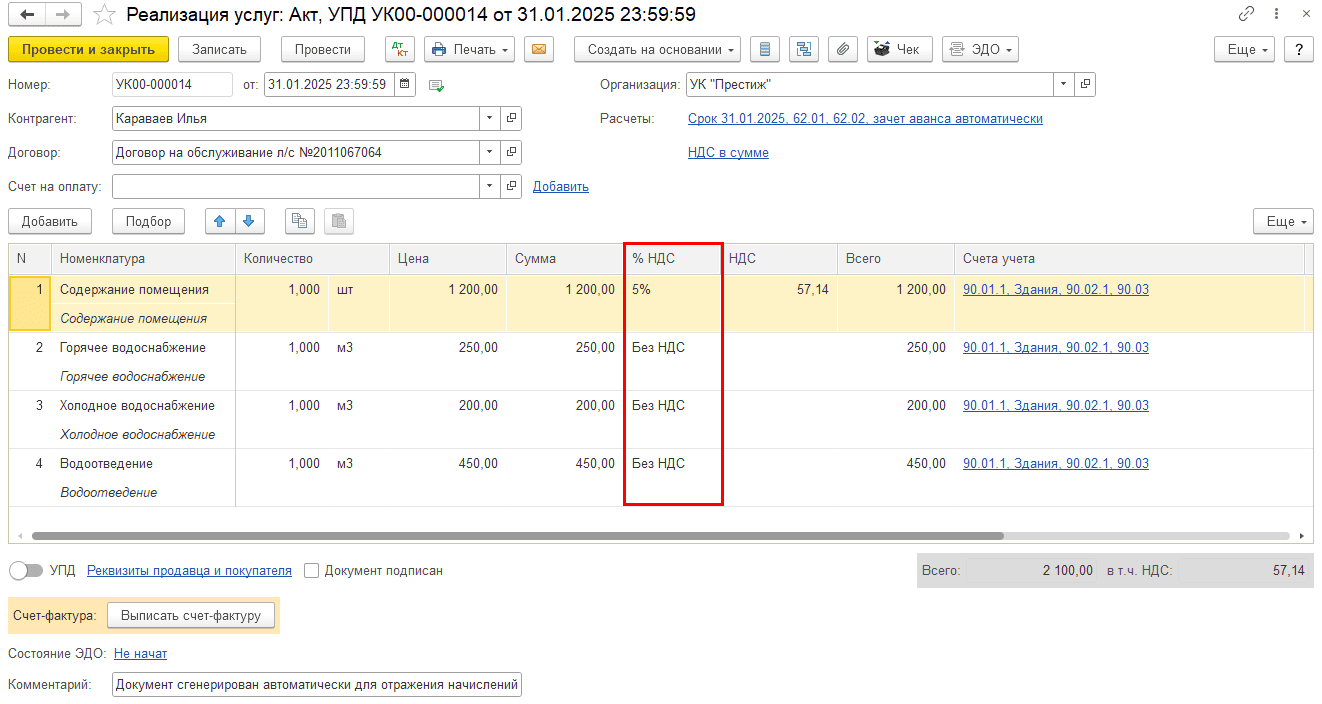Go back using the left arrow
Screen dimensions: 1322x704
27,15
